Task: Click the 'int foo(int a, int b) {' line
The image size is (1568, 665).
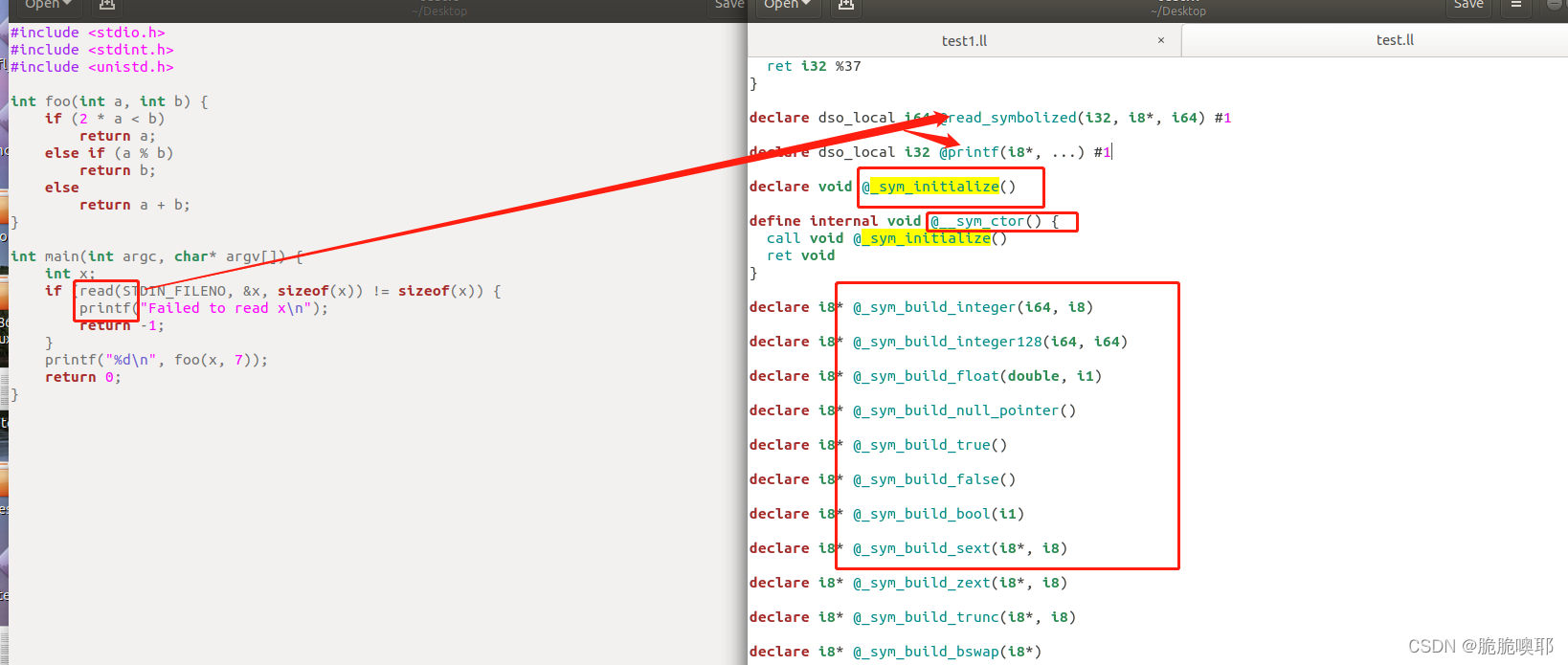Action: 109,101
